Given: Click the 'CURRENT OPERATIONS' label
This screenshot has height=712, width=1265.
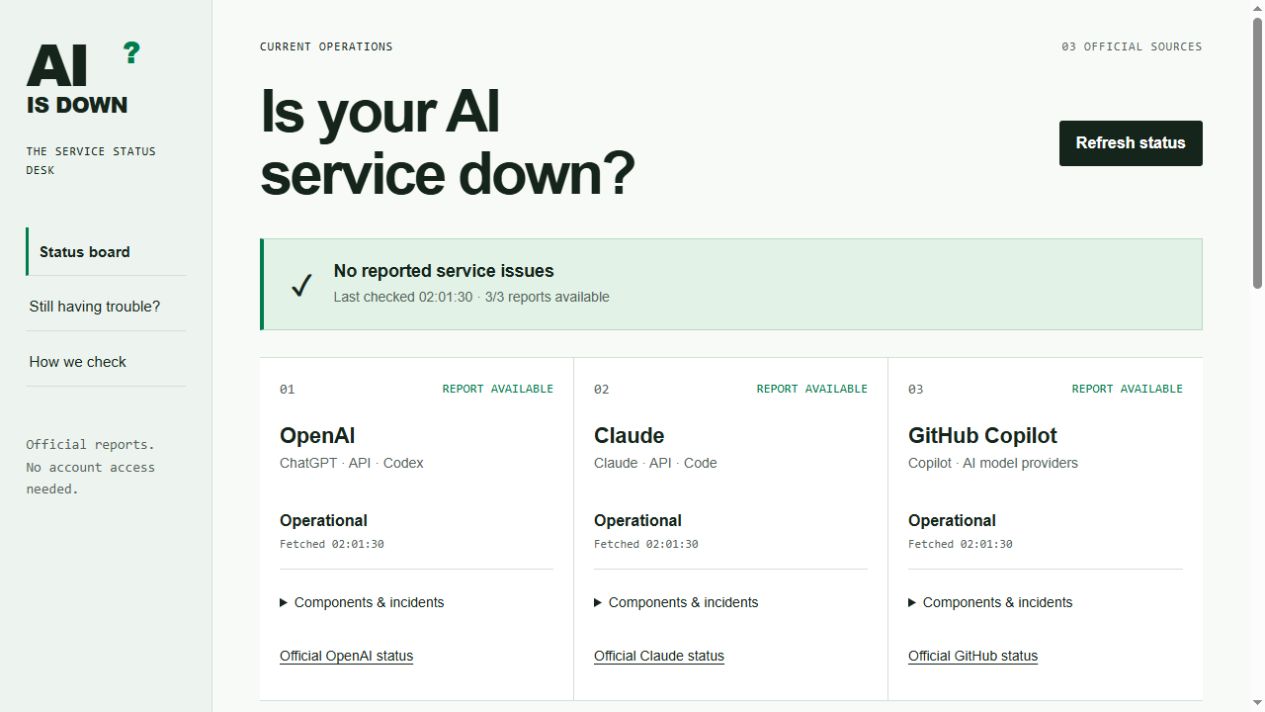Looking at the screenshot, I should (326, 47).
